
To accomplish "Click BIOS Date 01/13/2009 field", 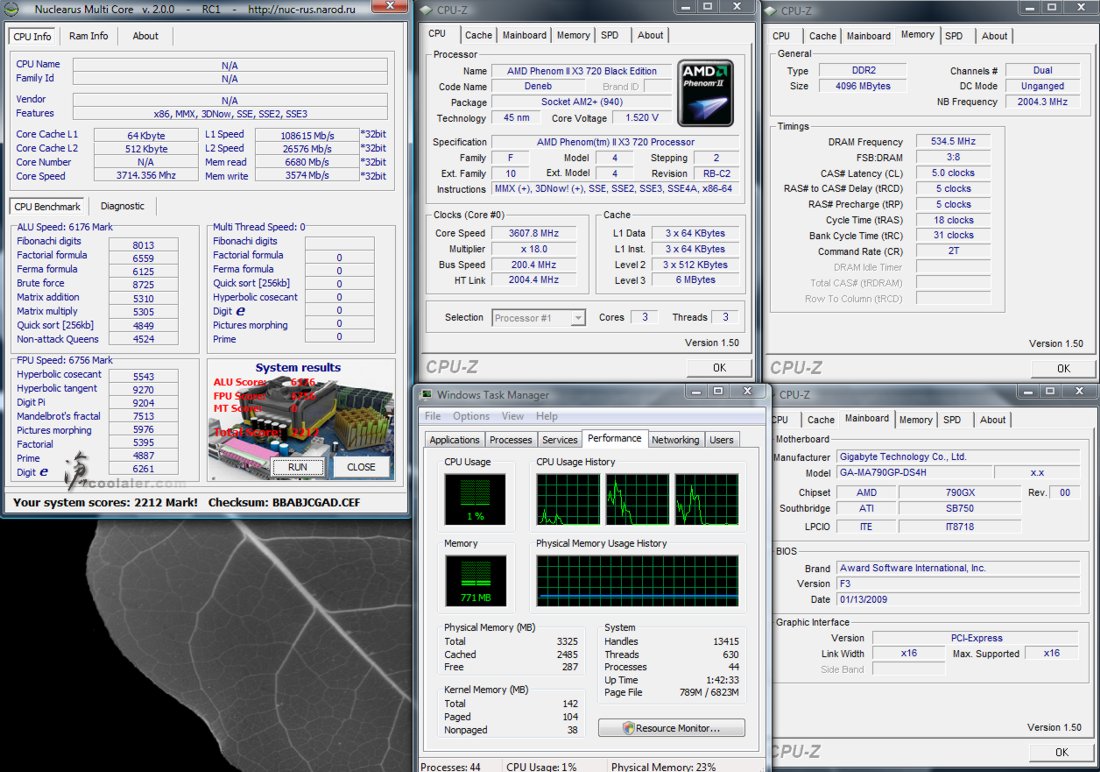I will (x=958, y=600).
